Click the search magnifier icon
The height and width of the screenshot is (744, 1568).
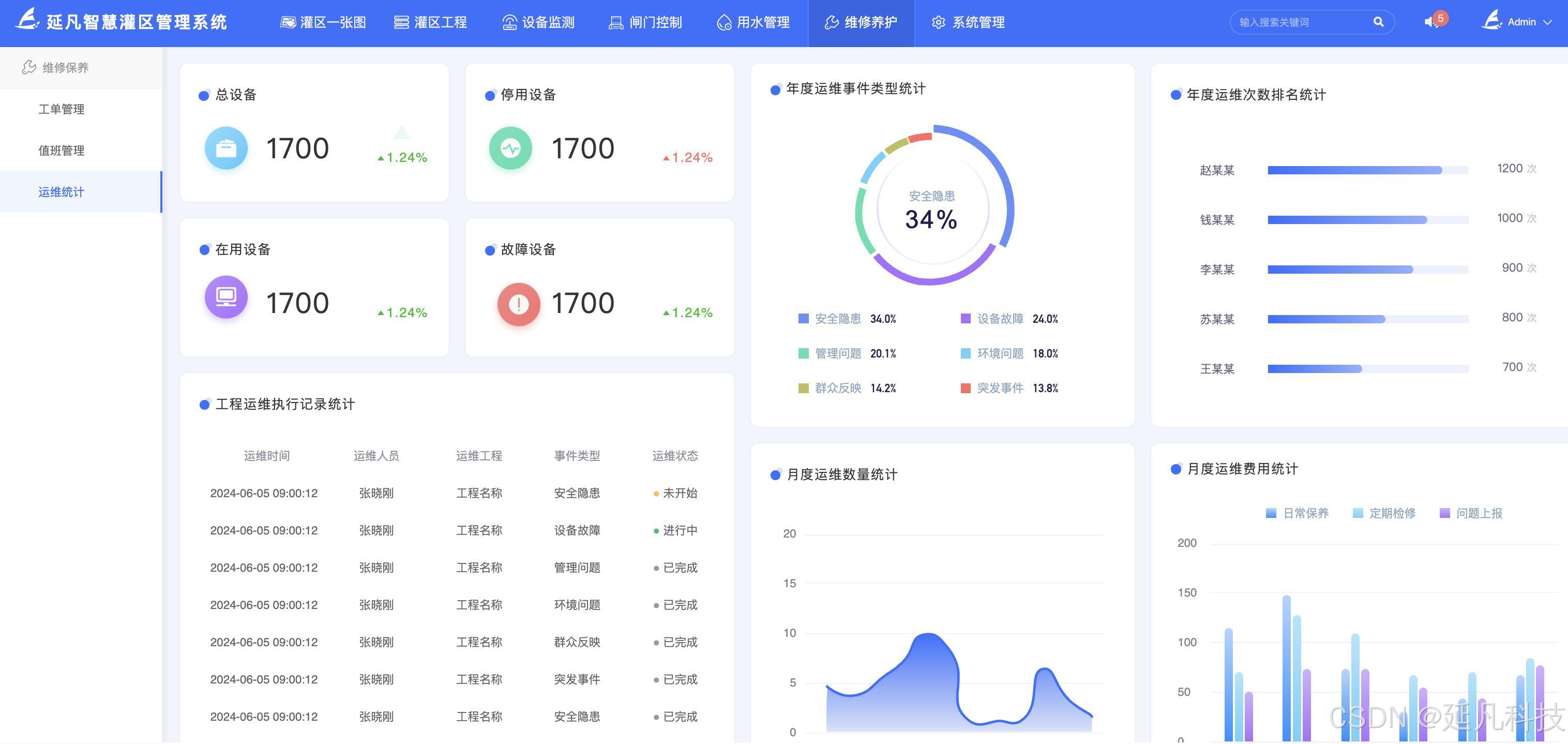[1378, 22]
